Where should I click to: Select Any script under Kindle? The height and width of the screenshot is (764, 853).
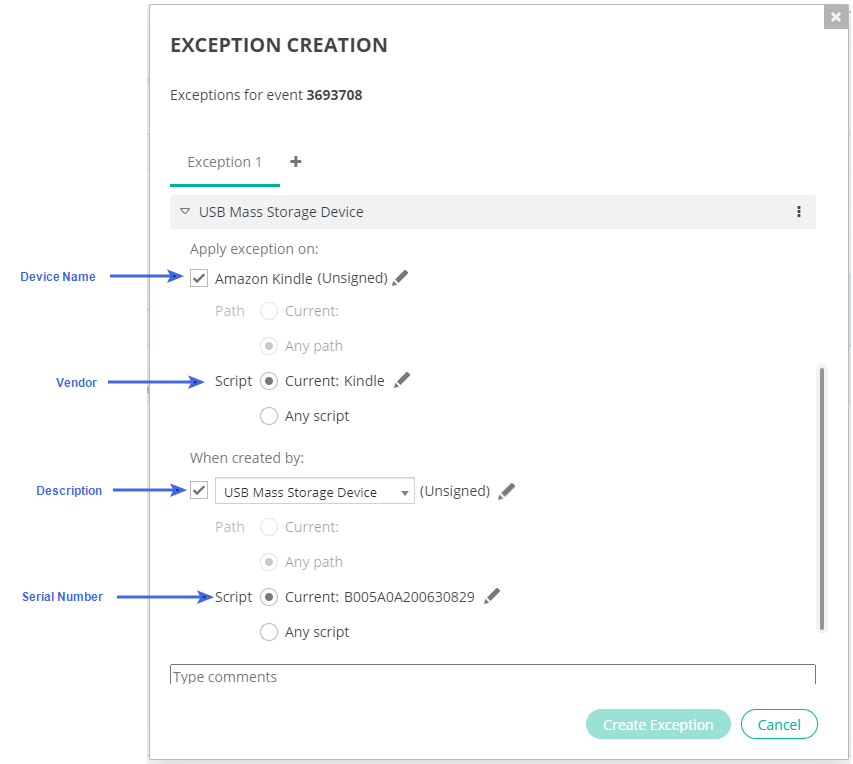(x=268, y=416)
